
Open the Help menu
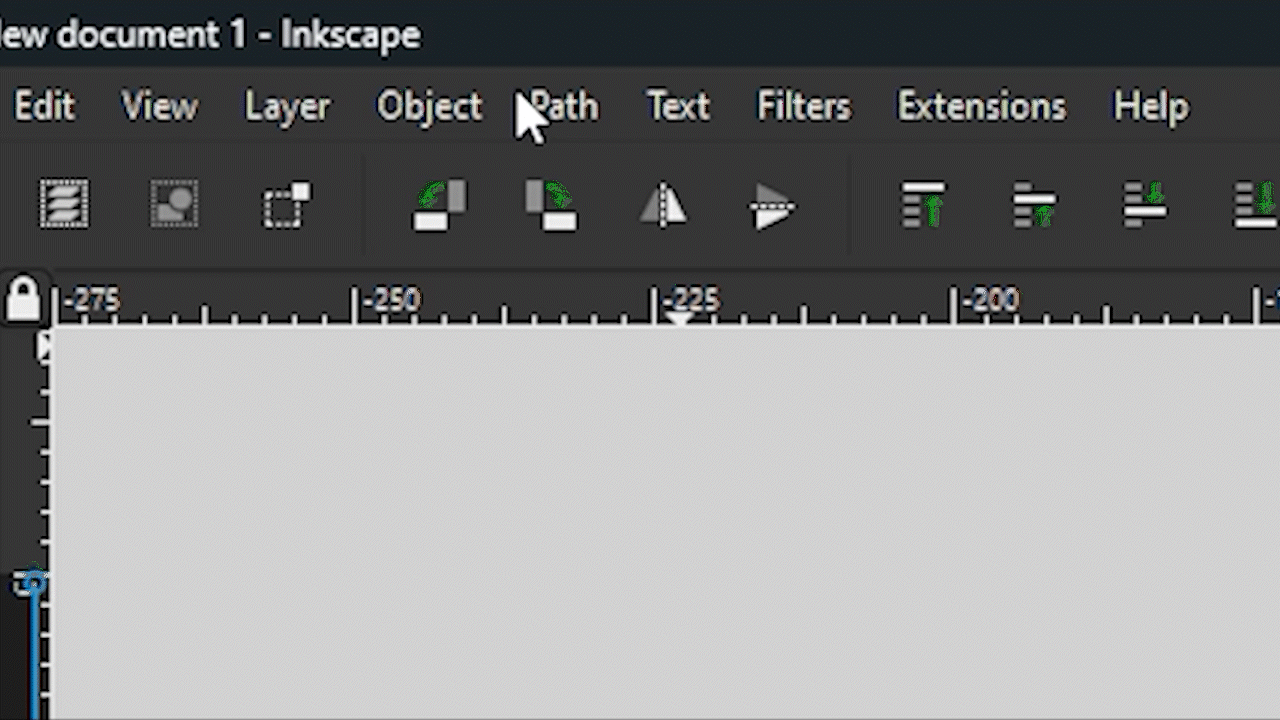(1151, 106)
